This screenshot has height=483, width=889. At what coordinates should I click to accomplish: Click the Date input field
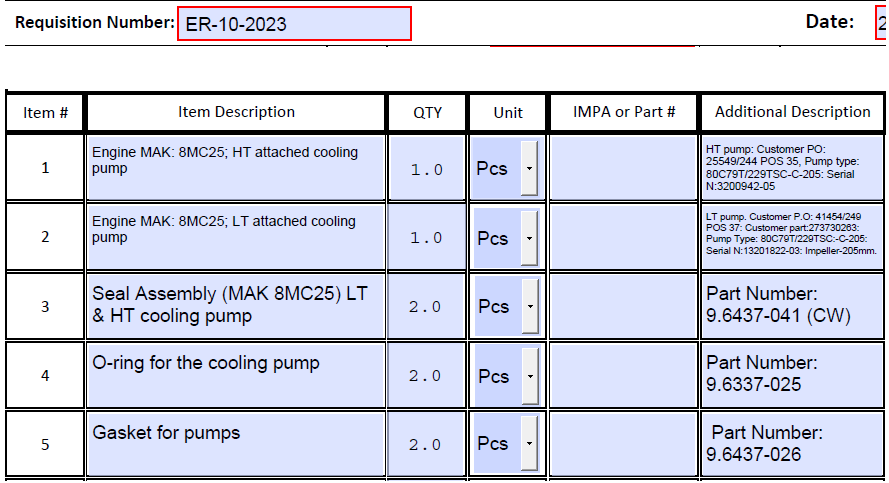881,24
